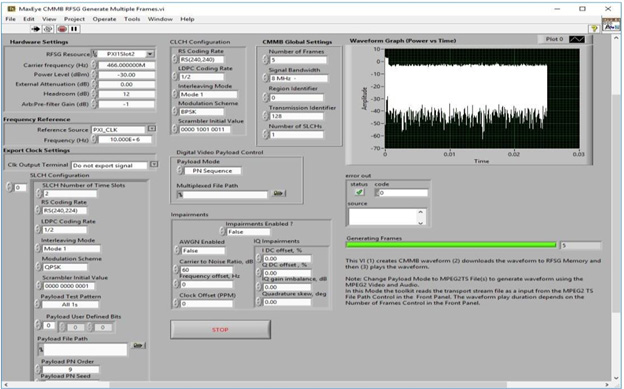Click the Waveform Graph plot area
Image resolution: width=624 pixels, height=389 pixels.
[482, 98]
